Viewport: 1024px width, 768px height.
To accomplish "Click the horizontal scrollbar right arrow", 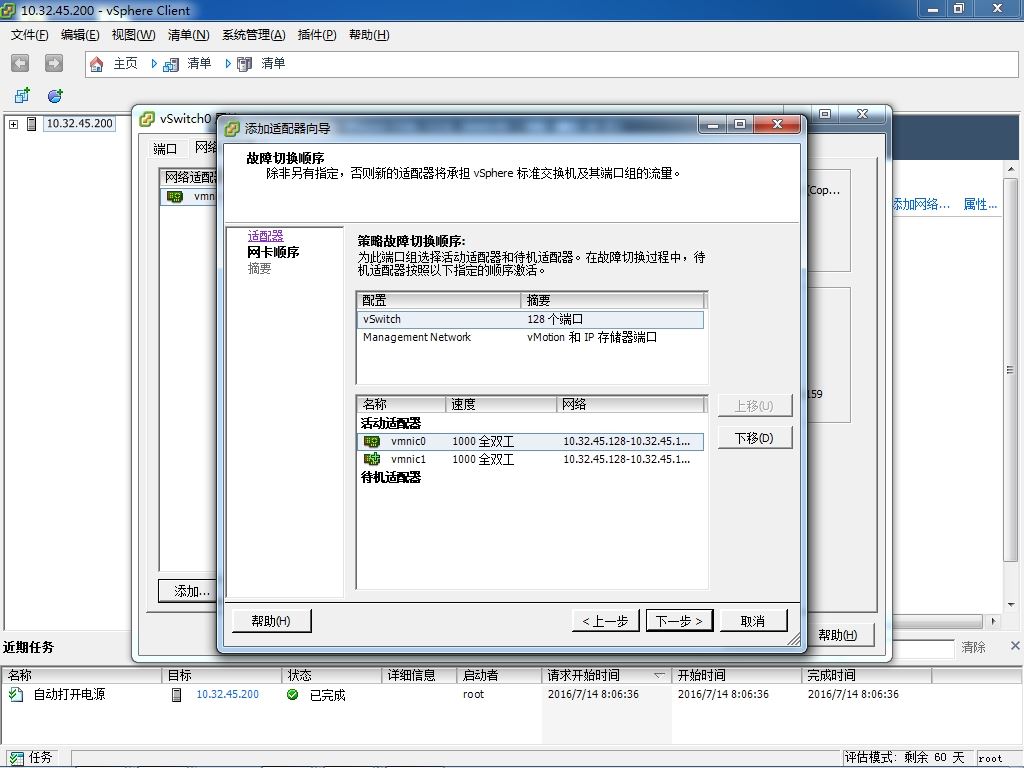I will pos(993,621).
